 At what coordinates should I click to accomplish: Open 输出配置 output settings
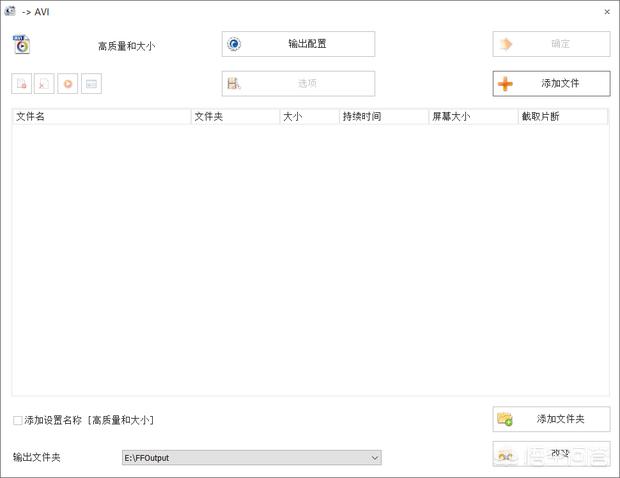tap(298, 44)
